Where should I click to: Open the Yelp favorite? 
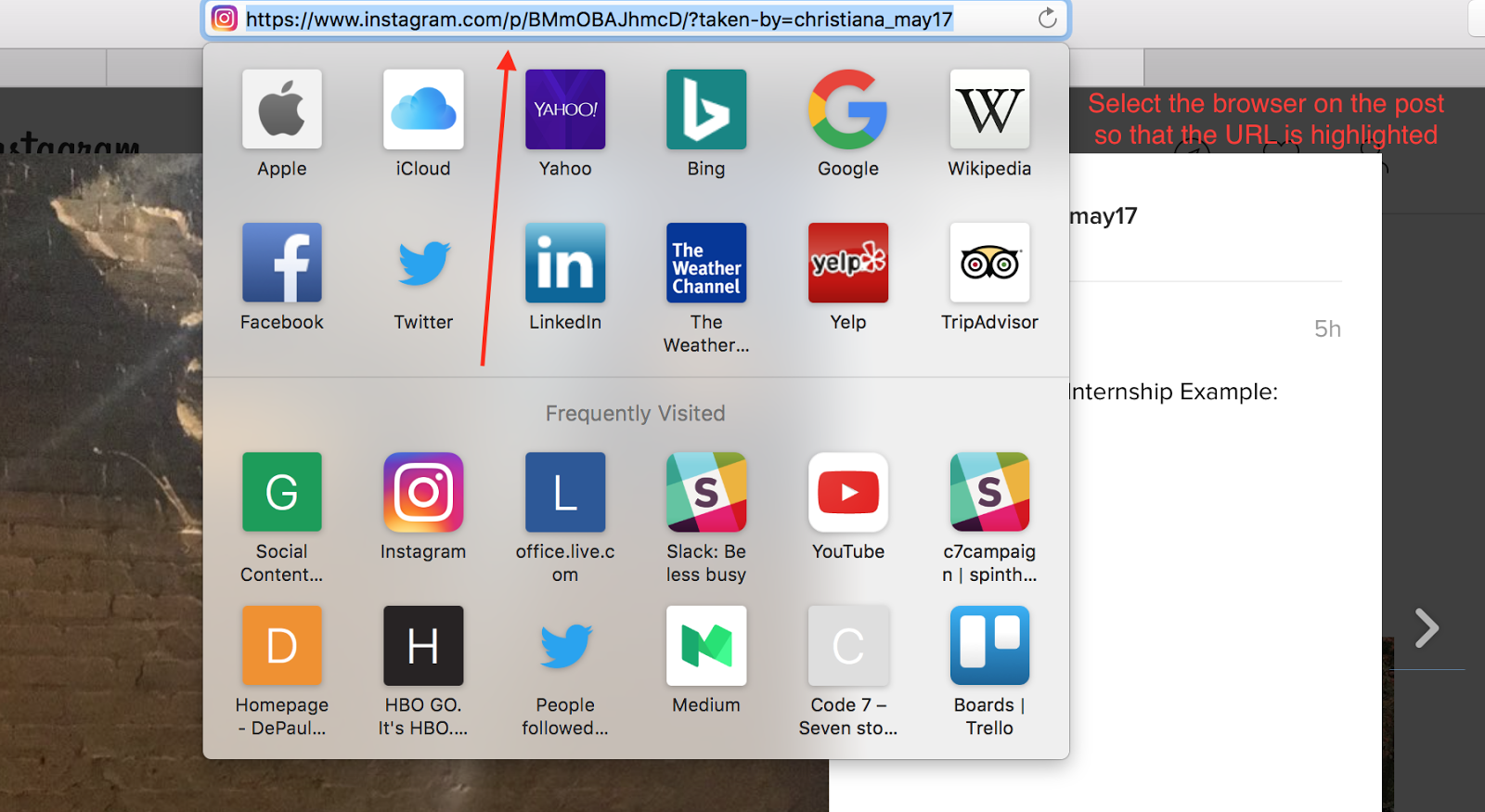tap(848, 263)
